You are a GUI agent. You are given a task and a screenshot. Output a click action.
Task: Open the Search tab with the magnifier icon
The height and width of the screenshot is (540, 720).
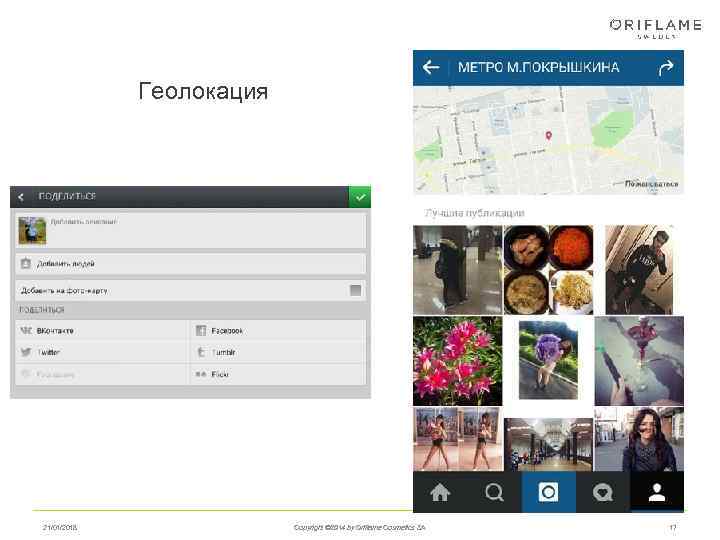494,492
